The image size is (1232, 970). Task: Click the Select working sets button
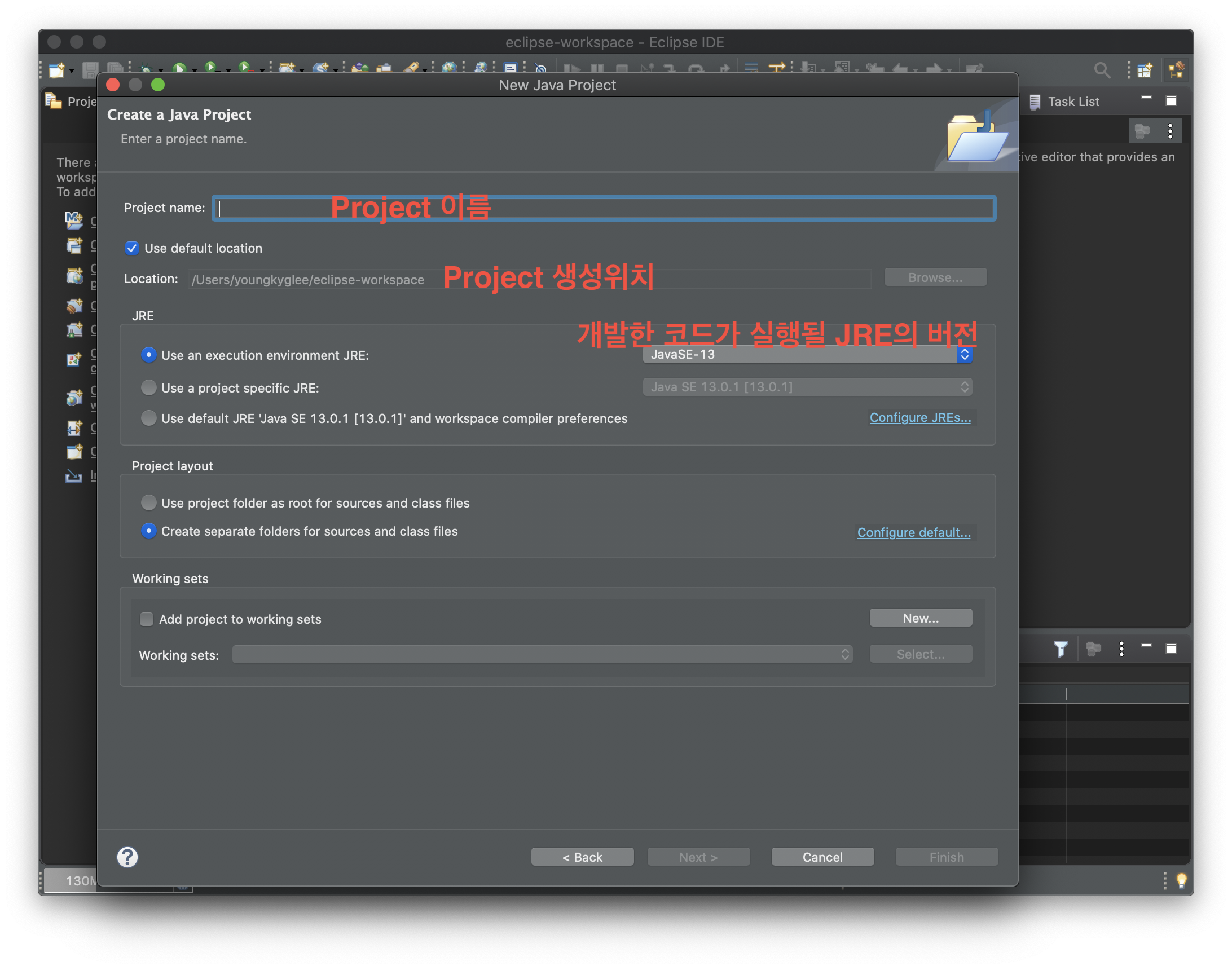coord(920,654)
